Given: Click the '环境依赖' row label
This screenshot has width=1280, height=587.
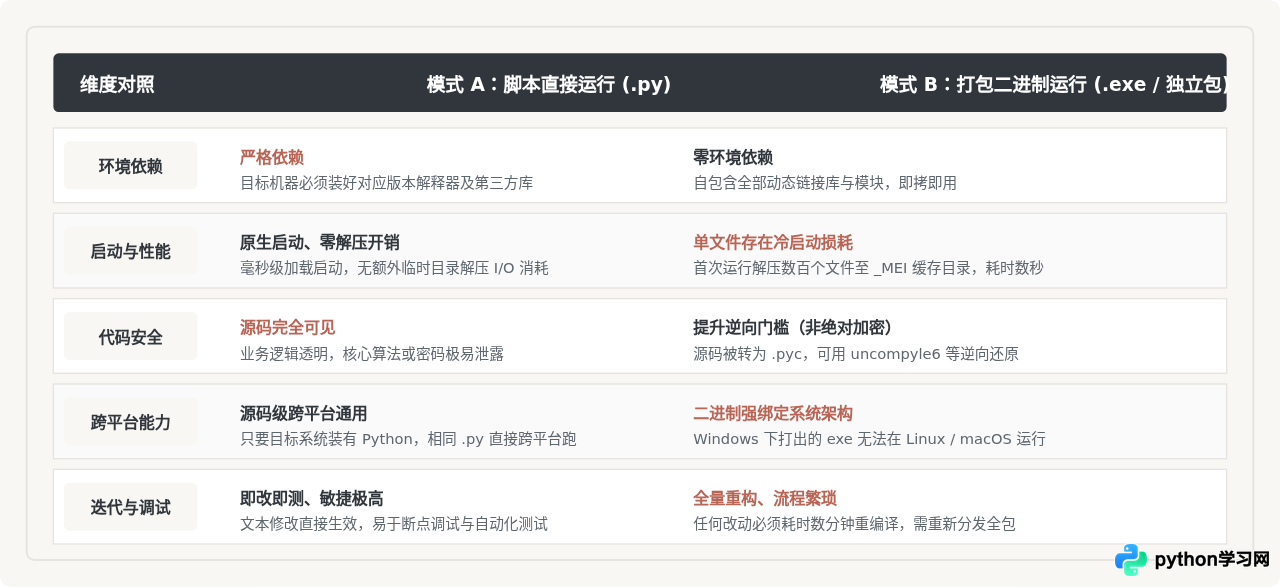Looking at the screenshot, I should pos(130,166).
